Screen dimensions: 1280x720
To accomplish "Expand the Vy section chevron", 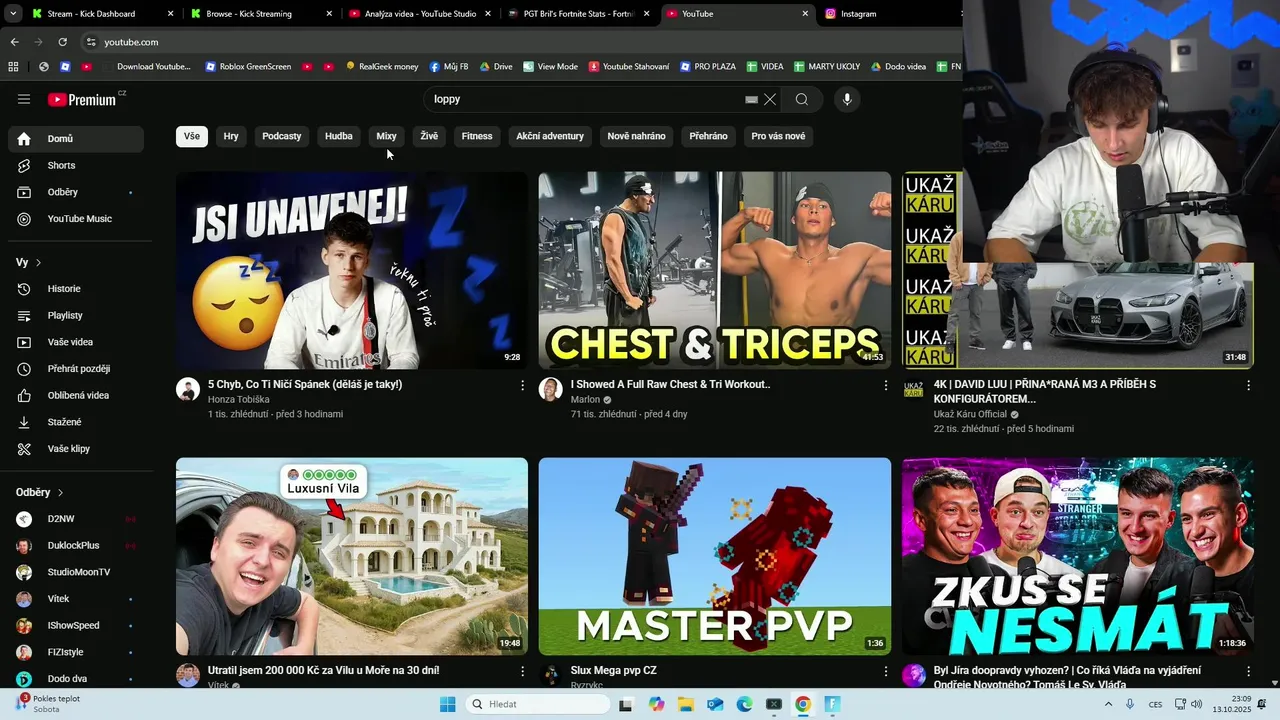I will 38,262.
